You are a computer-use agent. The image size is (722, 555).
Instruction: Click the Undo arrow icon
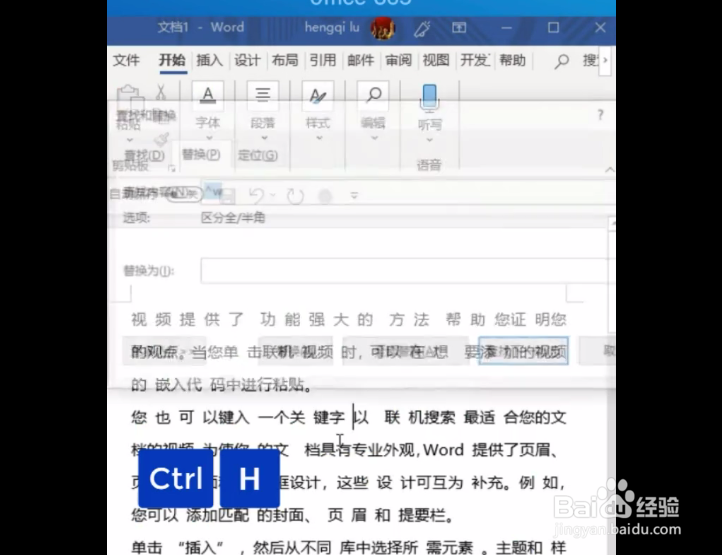[x=256, y=196]
